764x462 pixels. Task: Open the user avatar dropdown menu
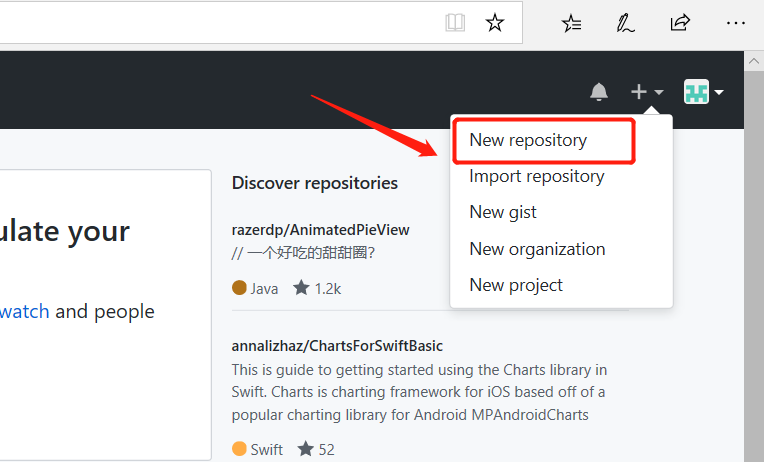point(704,92)
